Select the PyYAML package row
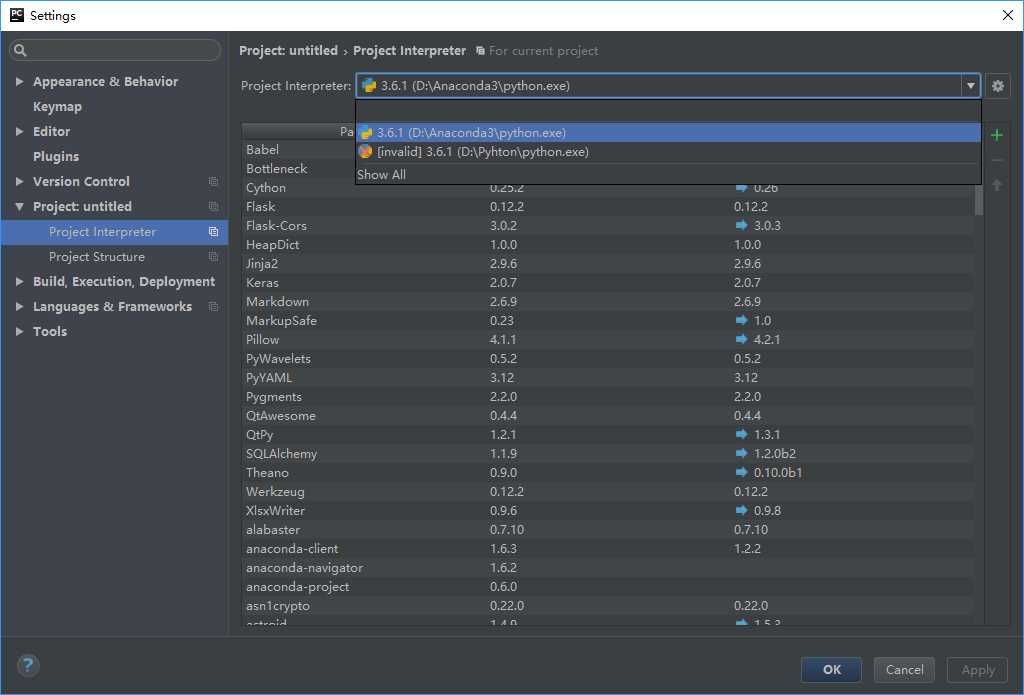This screenshot has width=1024, height=695. pos(607,378)
